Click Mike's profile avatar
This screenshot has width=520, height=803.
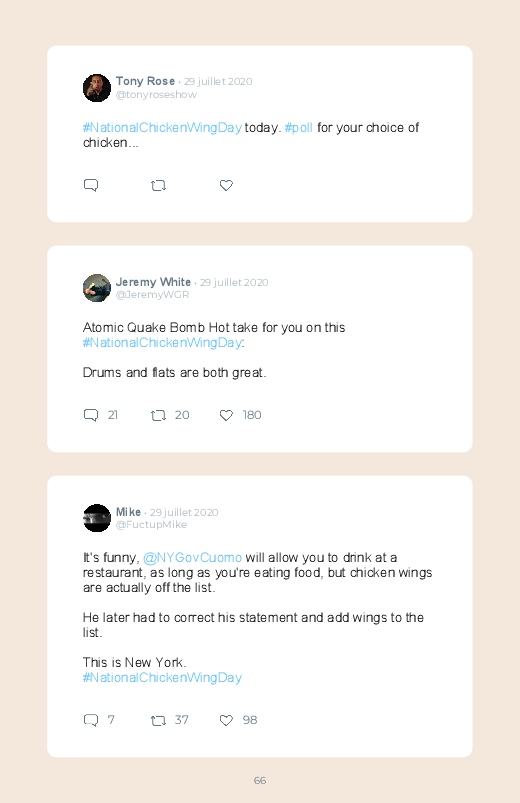(97, 518)
